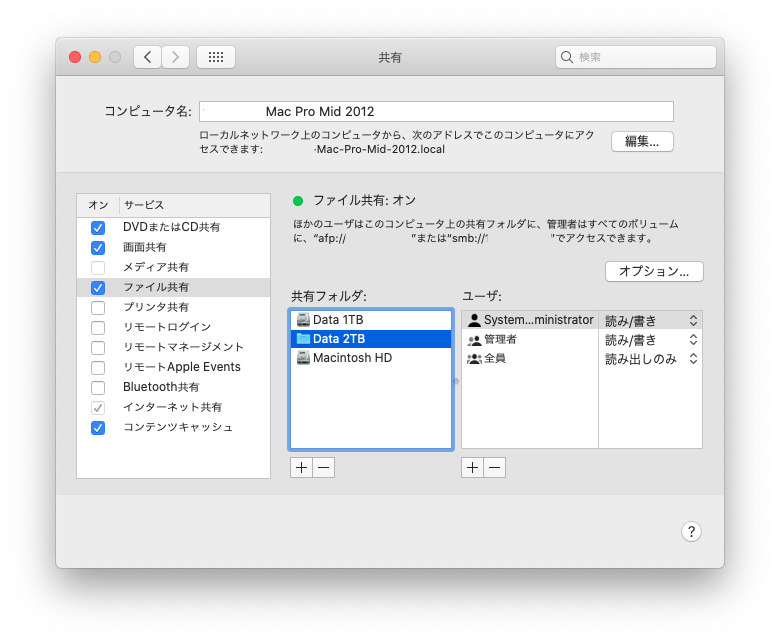Click the Data 1TB disk icon
780x642 pixels.
coord(303,319)
